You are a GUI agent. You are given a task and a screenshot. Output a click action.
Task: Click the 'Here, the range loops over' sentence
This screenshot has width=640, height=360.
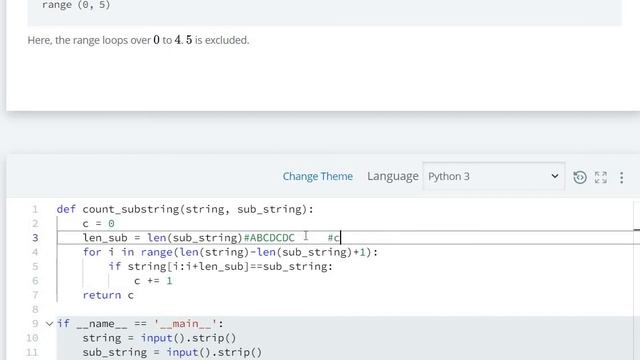(138, 40)
